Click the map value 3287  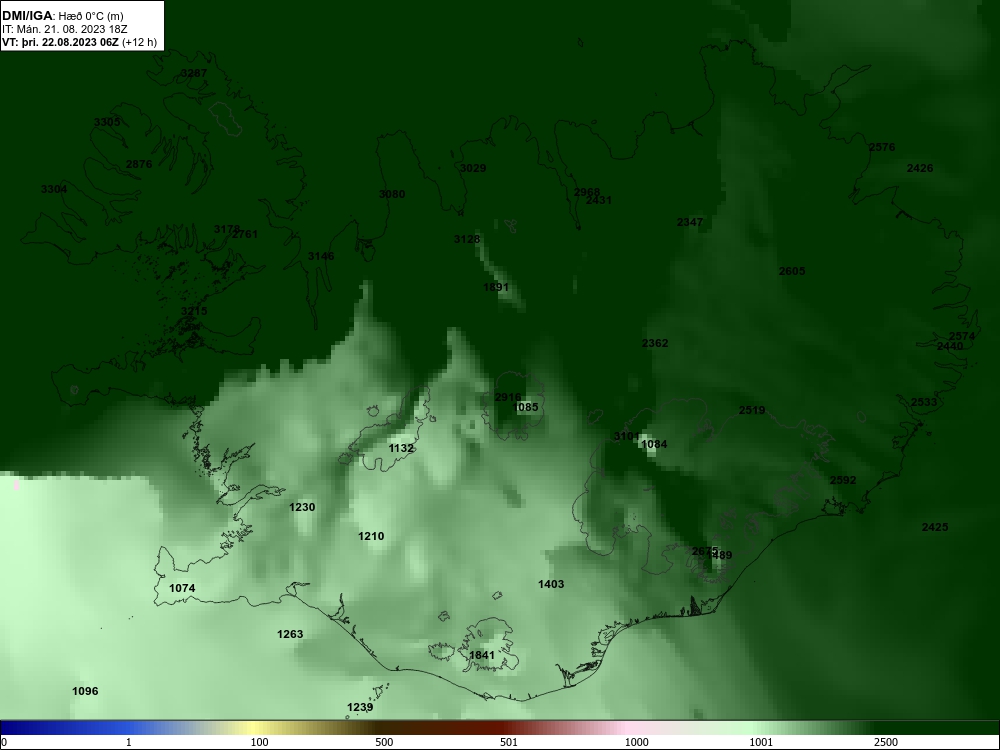pos(194,73)
